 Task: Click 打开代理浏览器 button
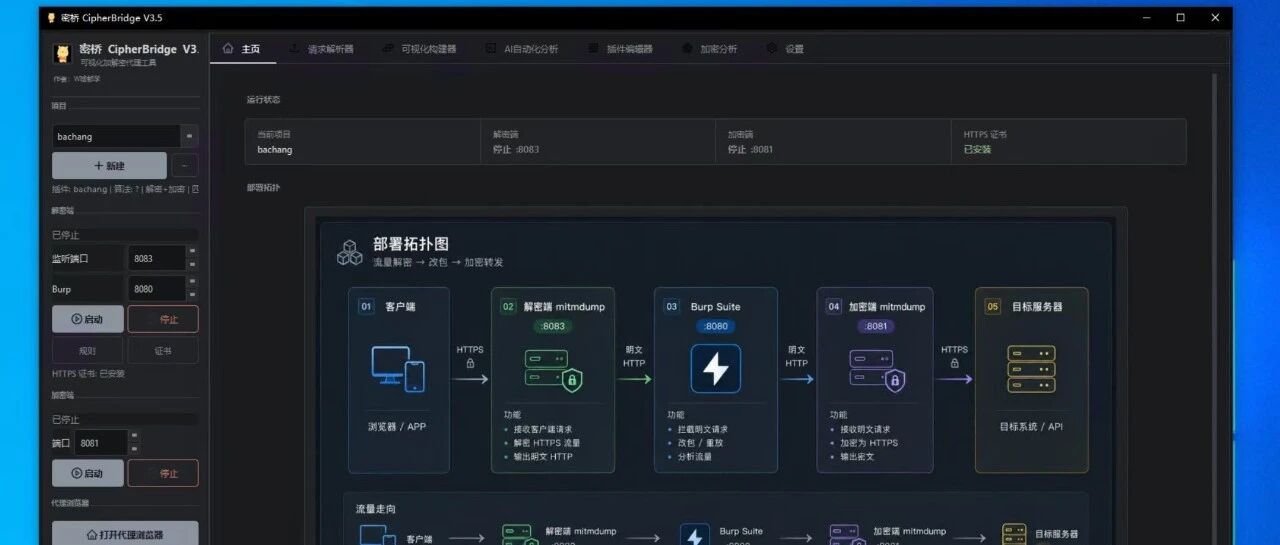click(x=125, y=534)
